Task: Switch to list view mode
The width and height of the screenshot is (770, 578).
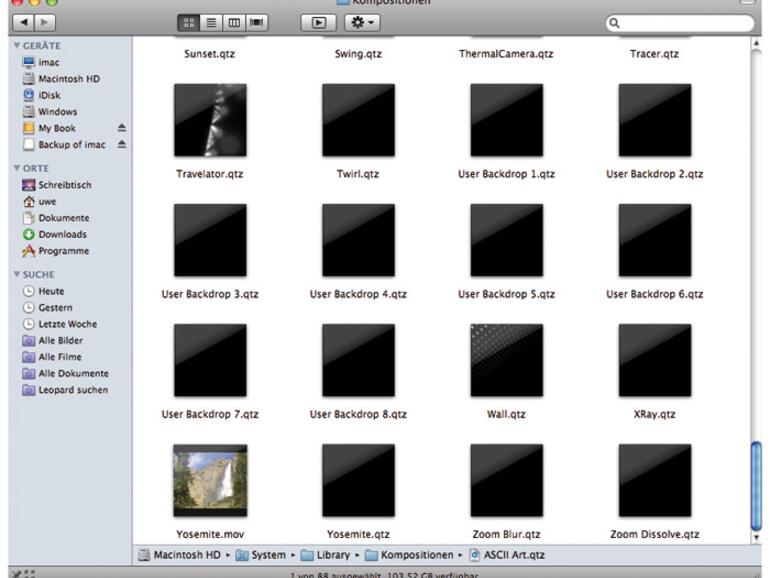Action: click(x=210, y=21)
